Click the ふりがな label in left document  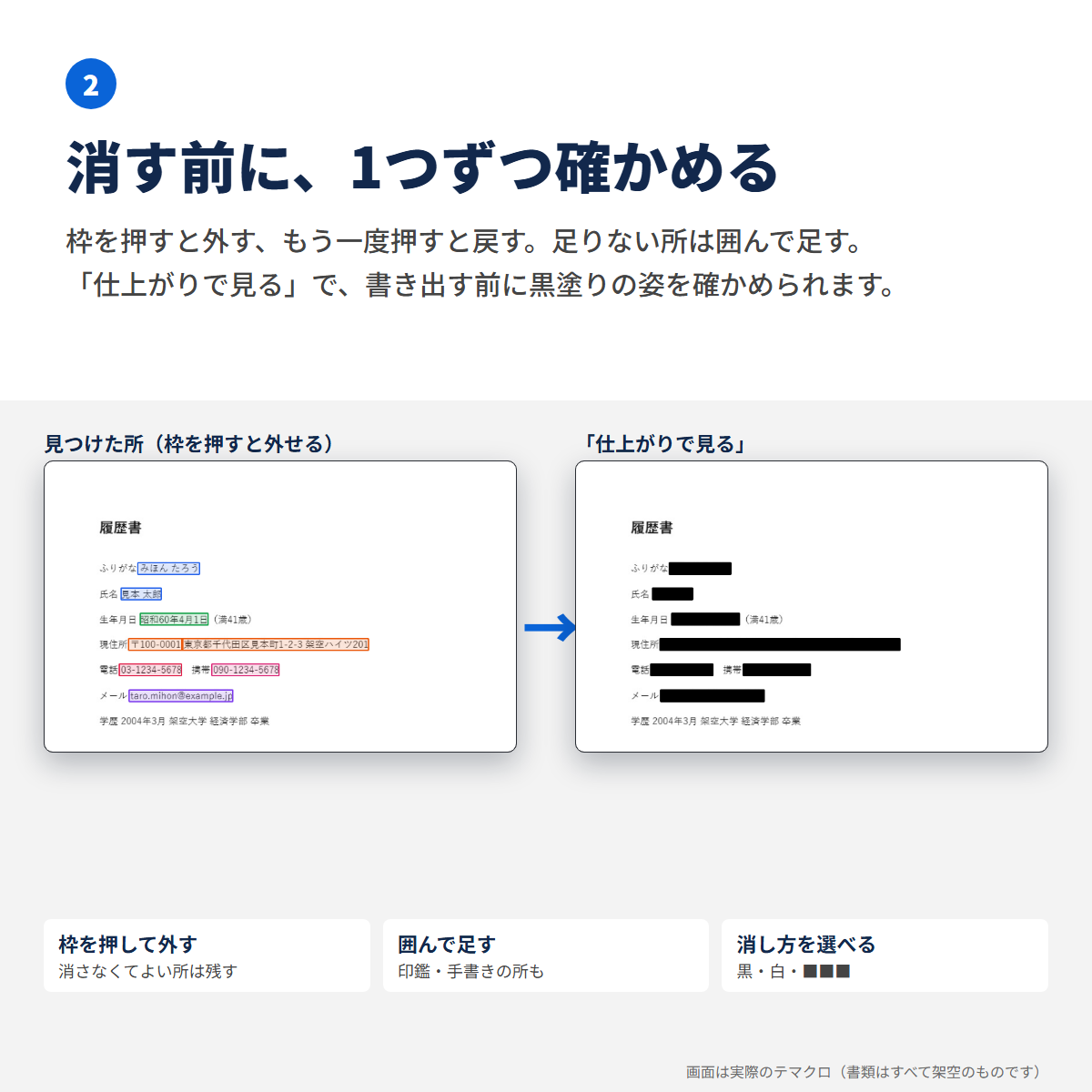click(118, 568)
